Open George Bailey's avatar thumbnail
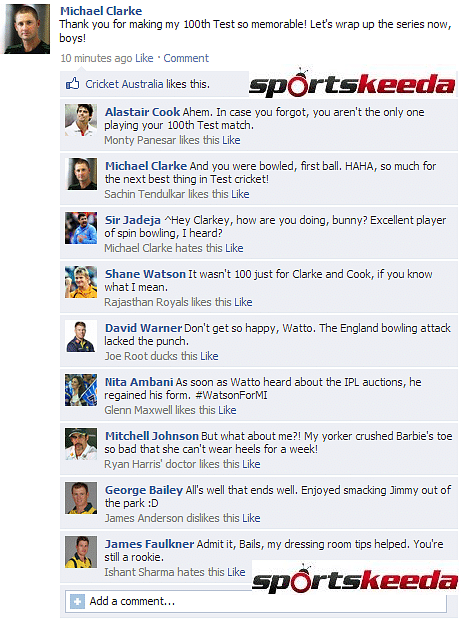This screenshot has width=463, height=625. coord(81,498)
